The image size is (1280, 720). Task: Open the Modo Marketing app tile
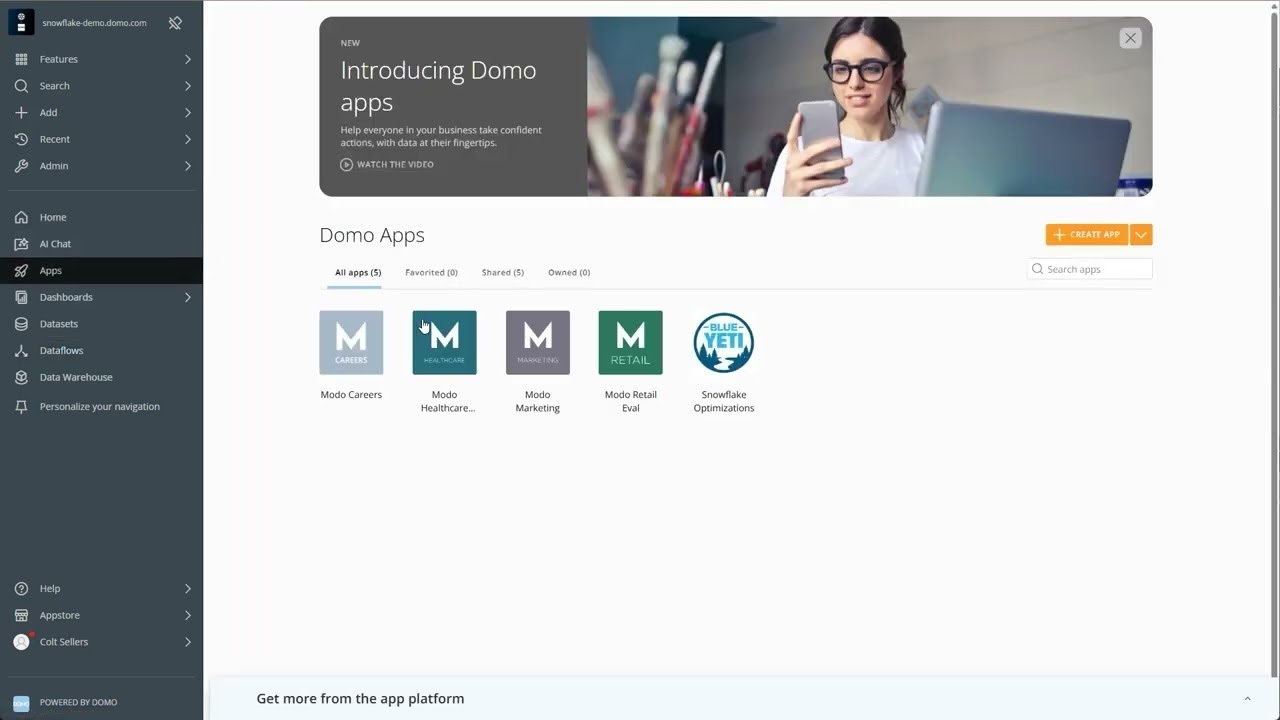[537, 342]
